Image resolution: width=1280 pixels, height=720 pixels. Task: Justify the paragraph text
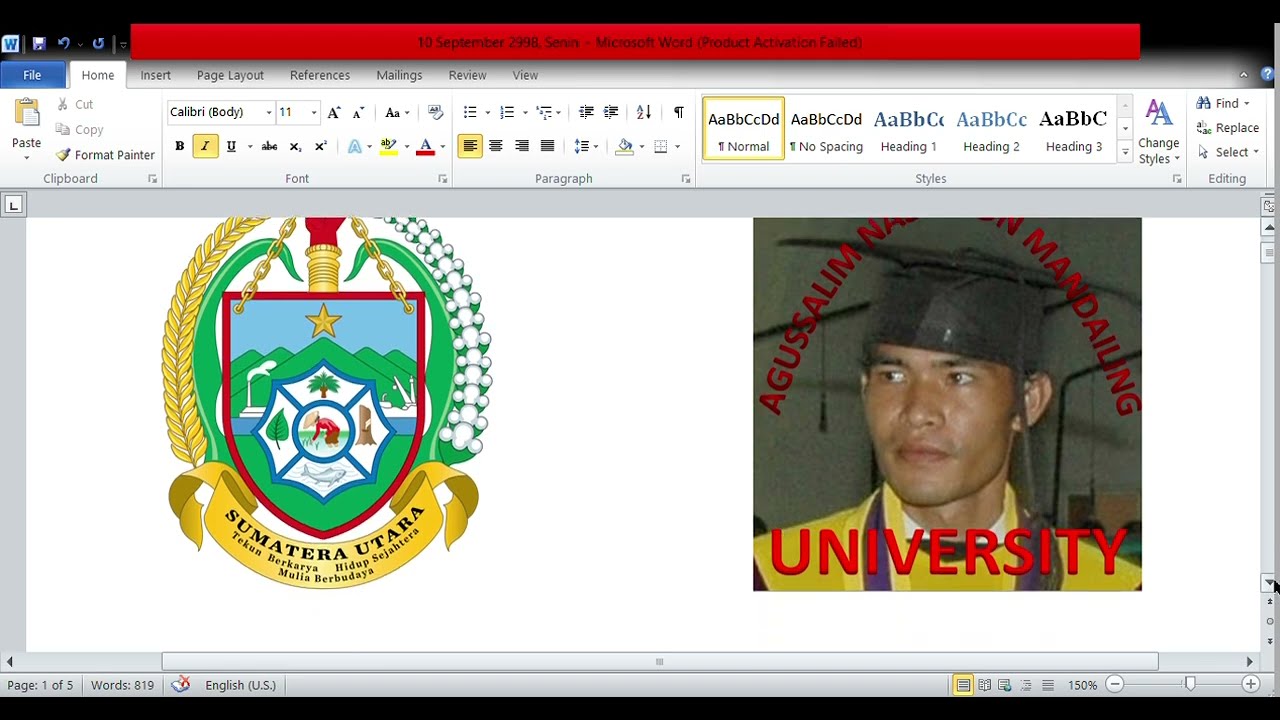[x=547, y=146]
